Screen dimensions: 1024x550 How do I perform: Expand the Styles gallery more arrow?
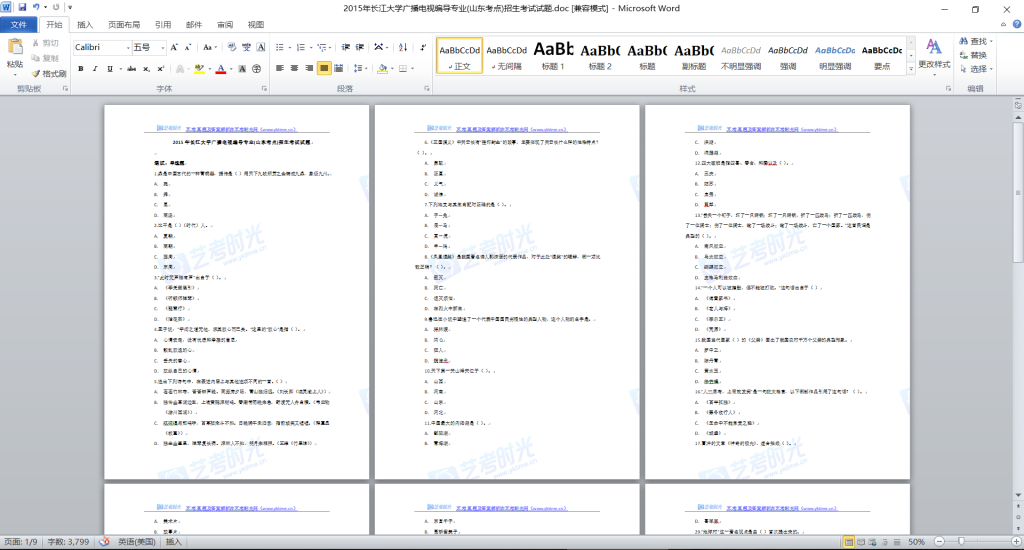[910, 70]
